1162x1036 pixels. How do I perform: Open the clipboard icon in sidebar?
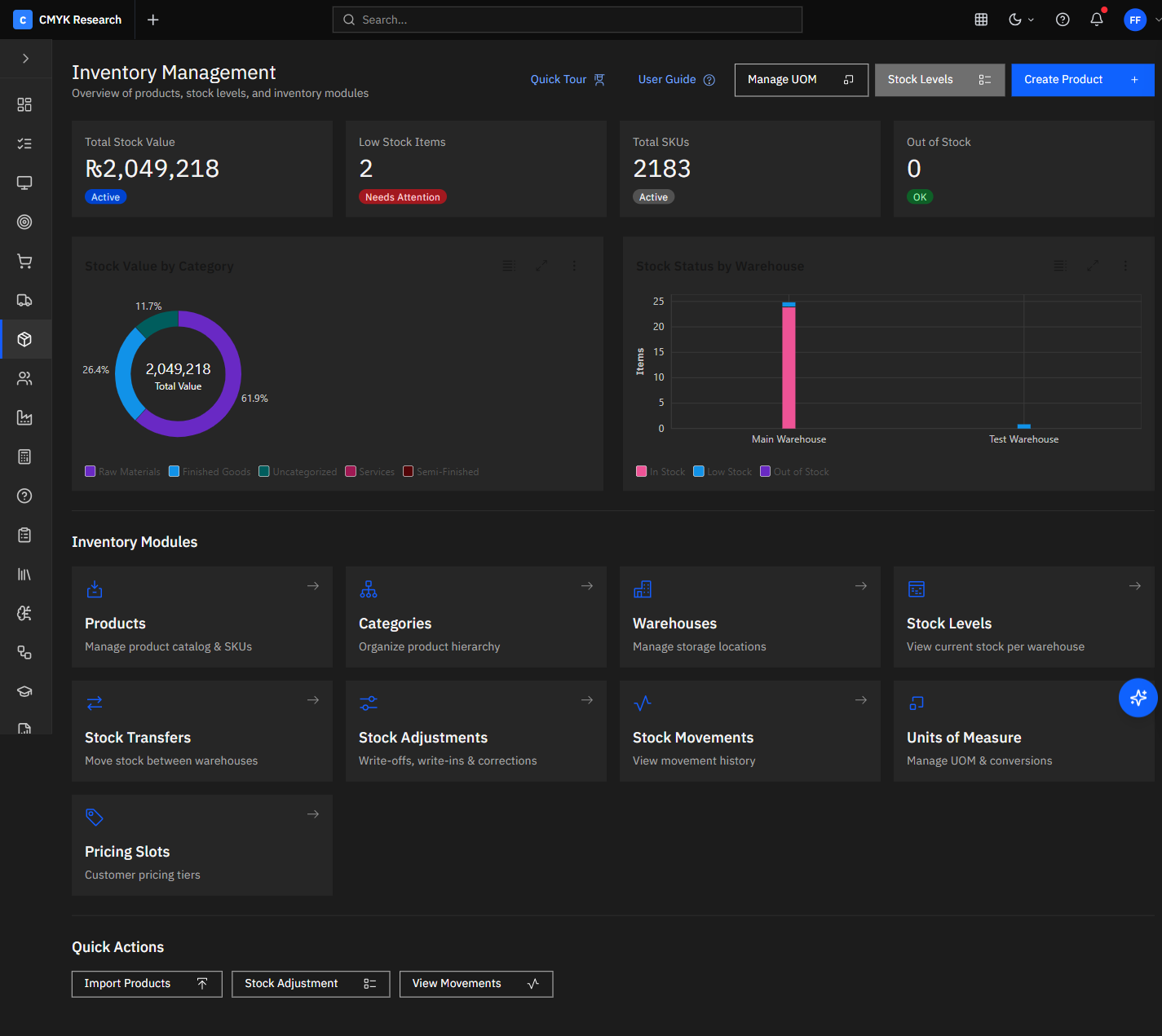[24, 535]
